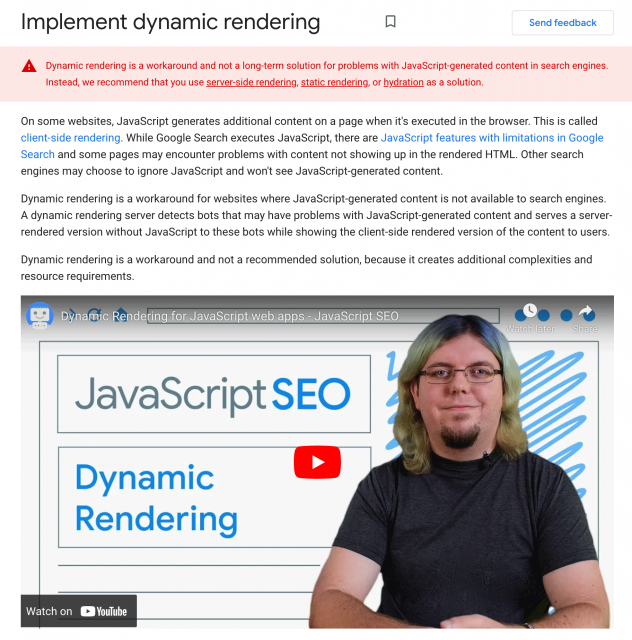
Task: Click the red warning triangle icon
Action: pyautogui.click(x=30, y=66)
